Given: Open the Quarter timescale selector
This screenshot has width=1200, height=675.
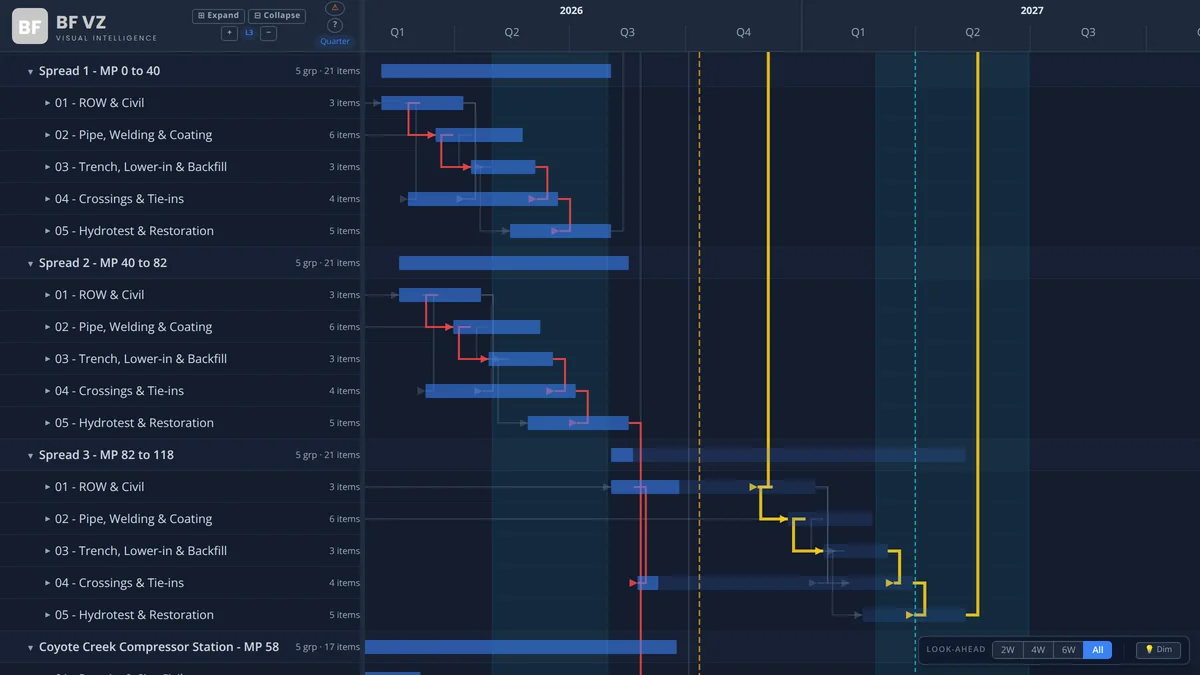Looking at the screenshot, I should tap(335, 41).
